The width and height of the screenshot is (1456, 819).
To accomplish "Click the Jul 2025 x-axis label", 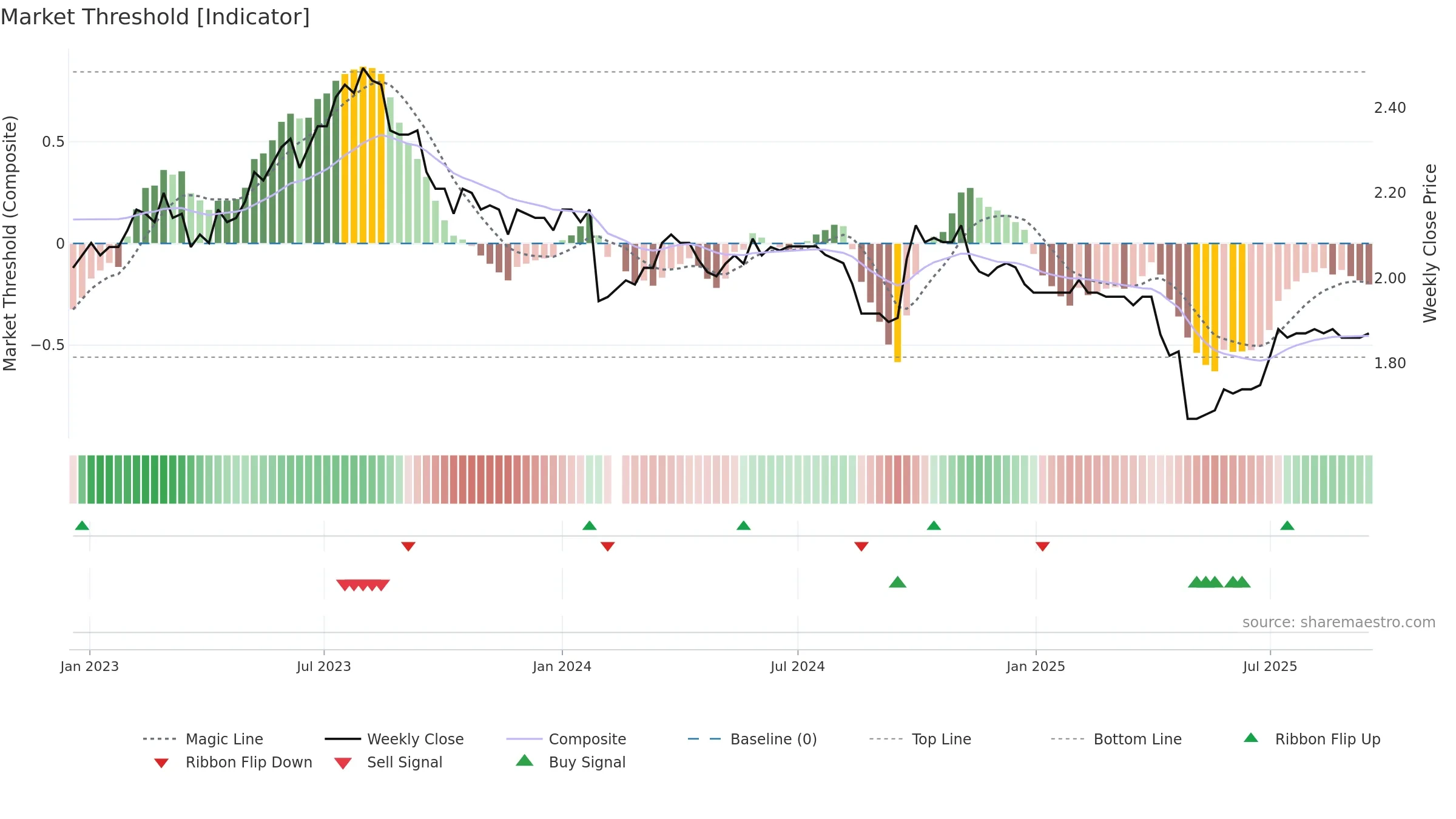I will pos(1270,667).
